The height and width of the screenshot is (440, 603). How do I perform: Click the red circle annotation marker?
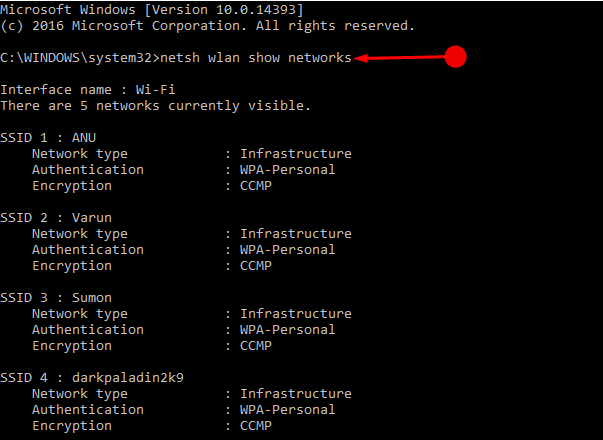(456, 57)
